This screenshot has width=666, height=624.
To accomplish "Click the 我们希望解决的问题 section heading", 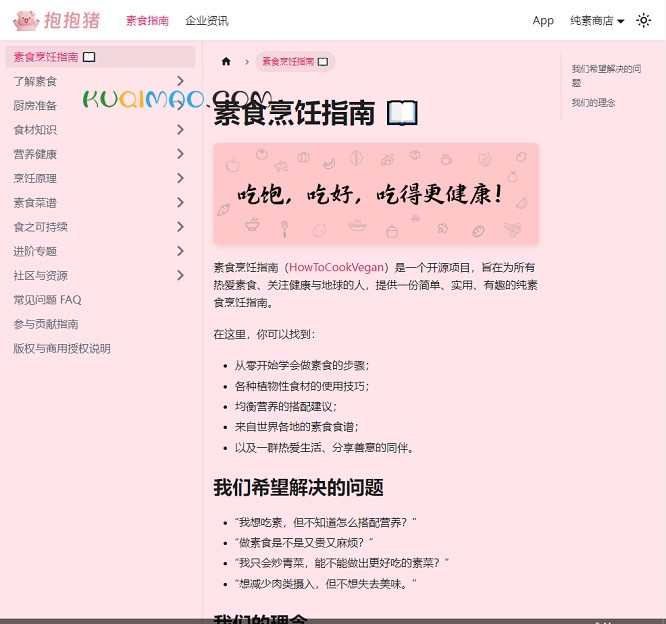I will tap(298, 487).
